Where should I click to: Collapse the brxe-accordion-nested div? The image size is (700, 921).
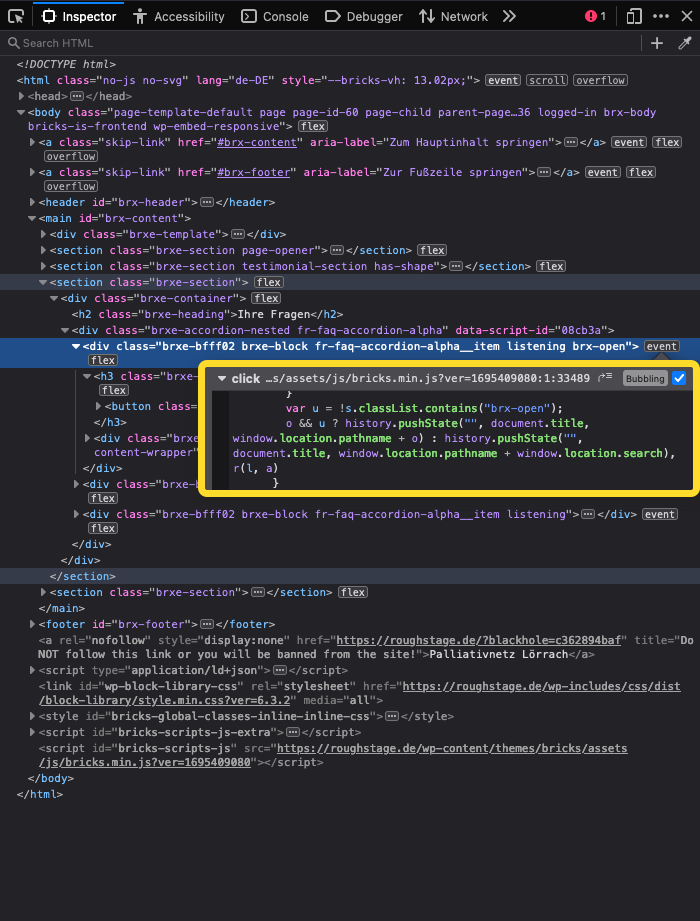(x=65, y=330)
